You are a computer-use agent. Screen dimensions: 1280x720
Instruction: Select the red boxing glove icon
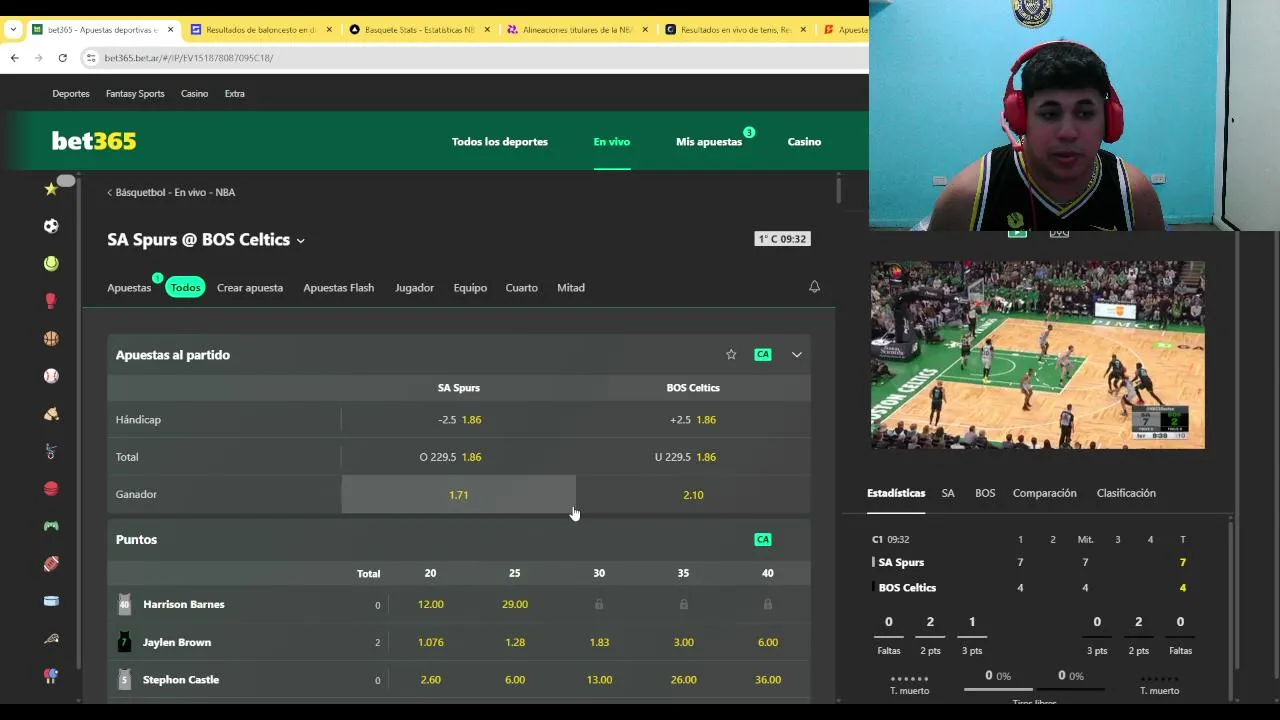(x=51, y=301)
